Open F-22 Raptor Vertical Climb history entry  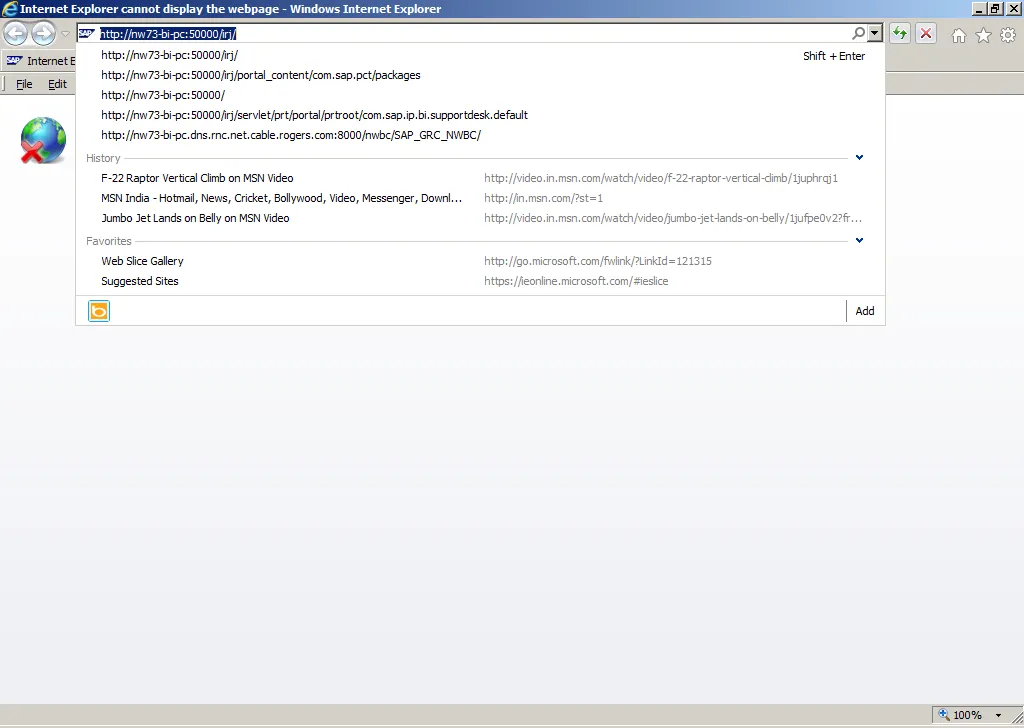coord(481,178)
